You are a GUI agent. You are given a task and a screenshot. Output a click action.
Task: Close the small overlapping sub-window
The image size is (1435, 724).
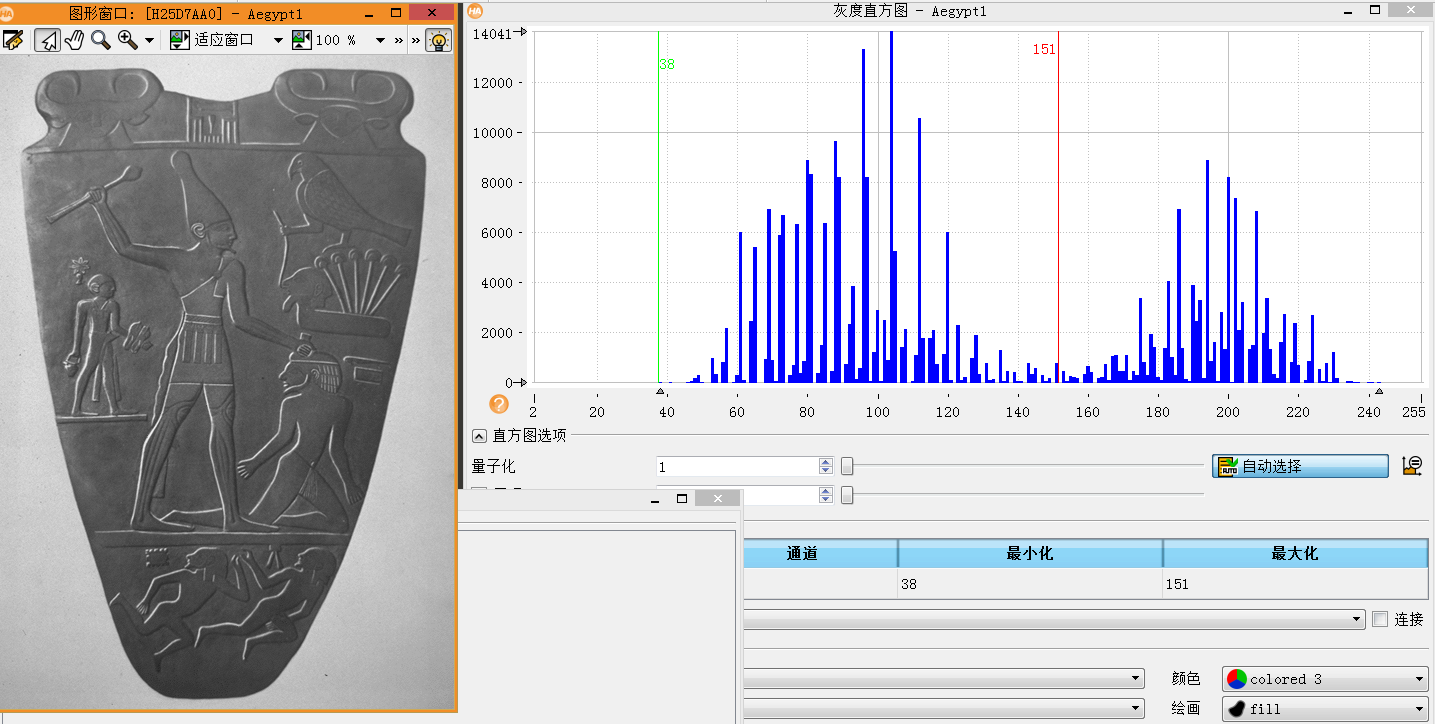tap(717, 498)
